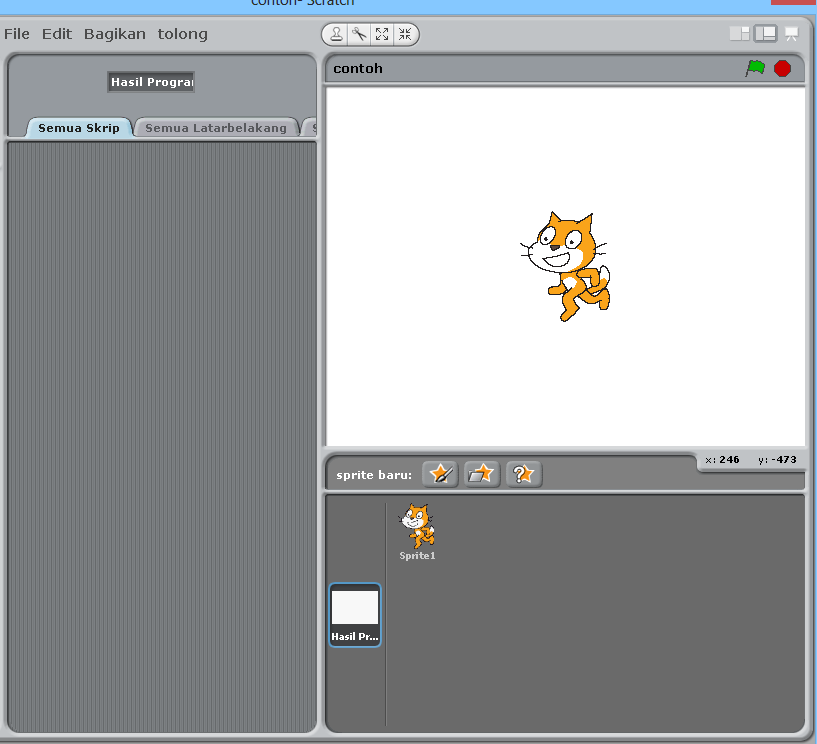Select the Duplicate stamp tool

(336, 34)
